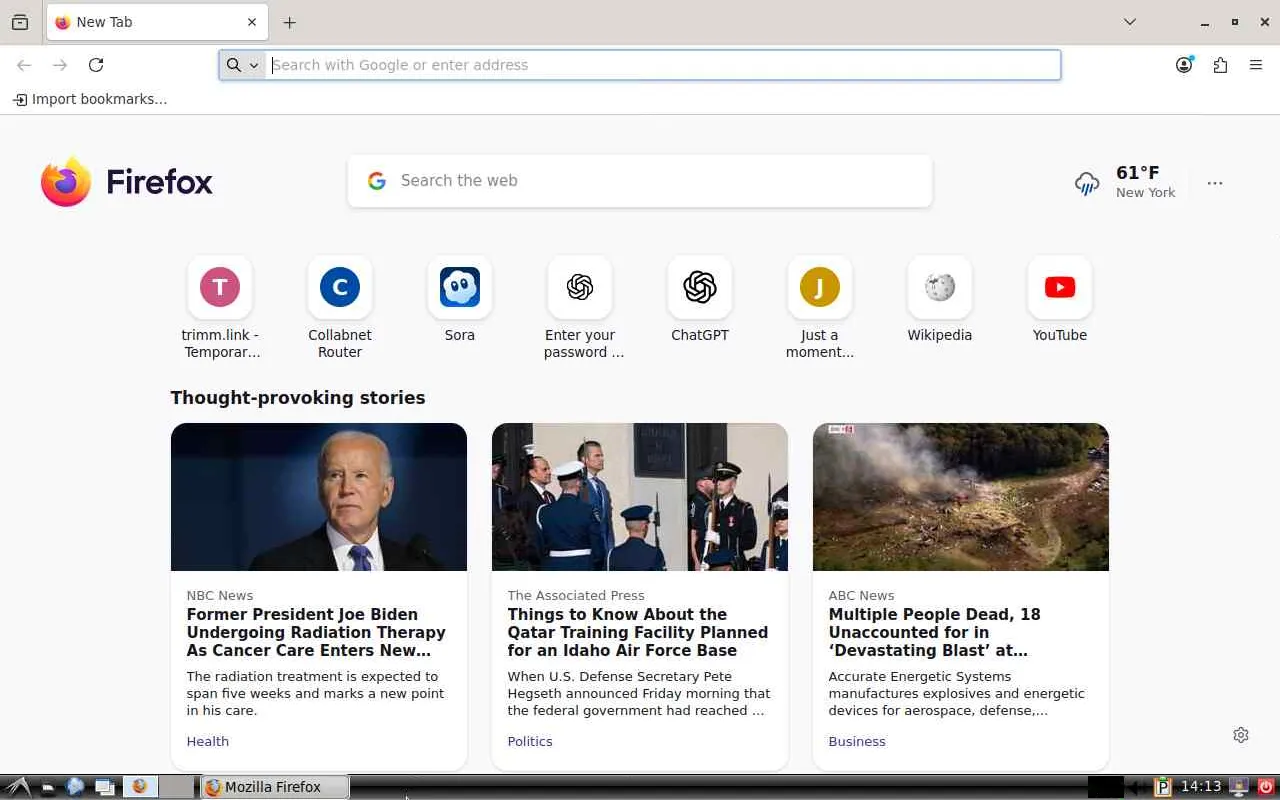Screen dimensions: 1280x800
Task: Reload the current page
Action: (x=96, y=65)
